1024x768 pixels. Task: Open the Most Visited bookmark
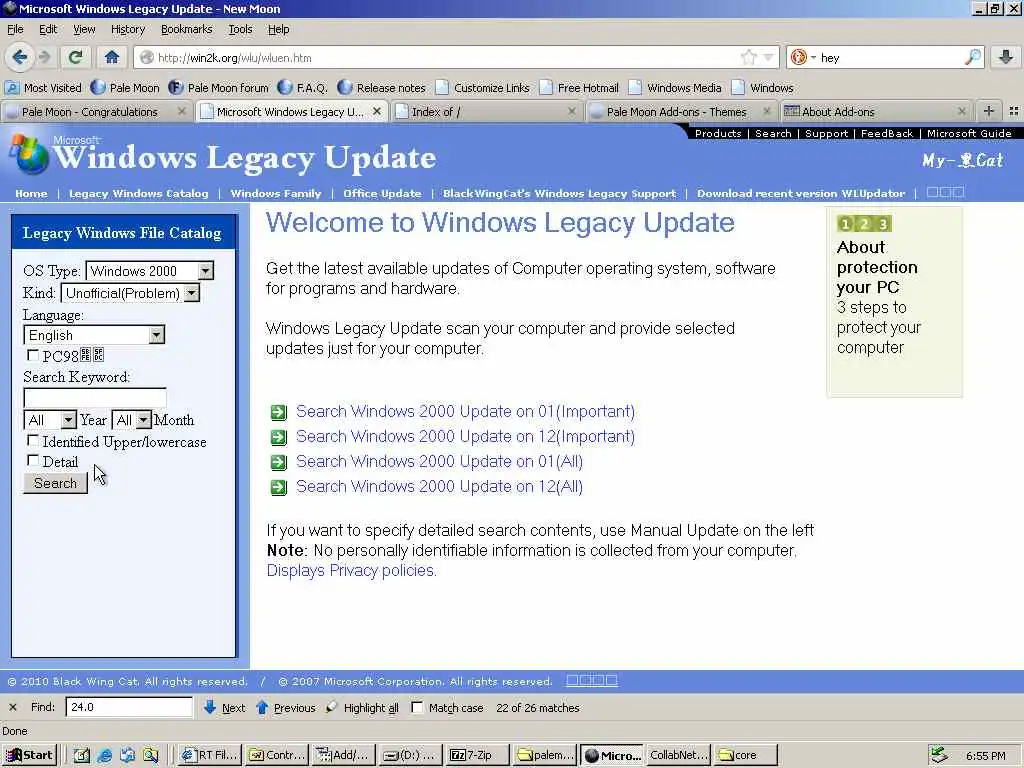(x=43, y=88)
